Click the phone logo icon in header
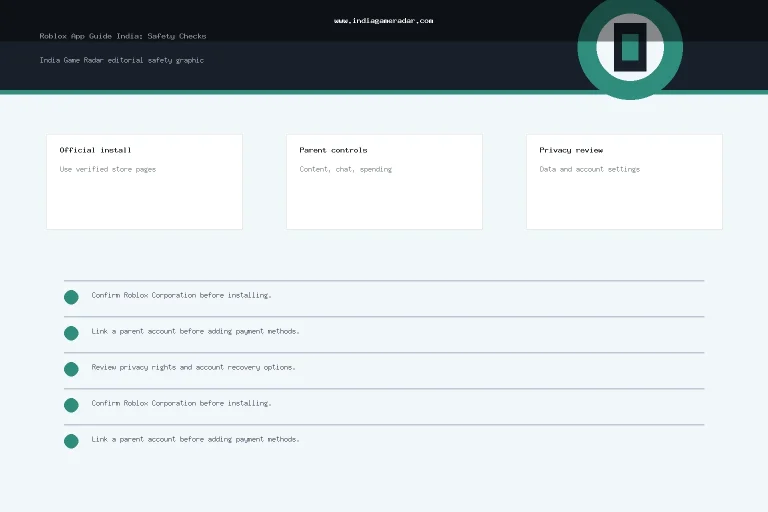Viewport: 768px width, 512px height. point(630,48)
